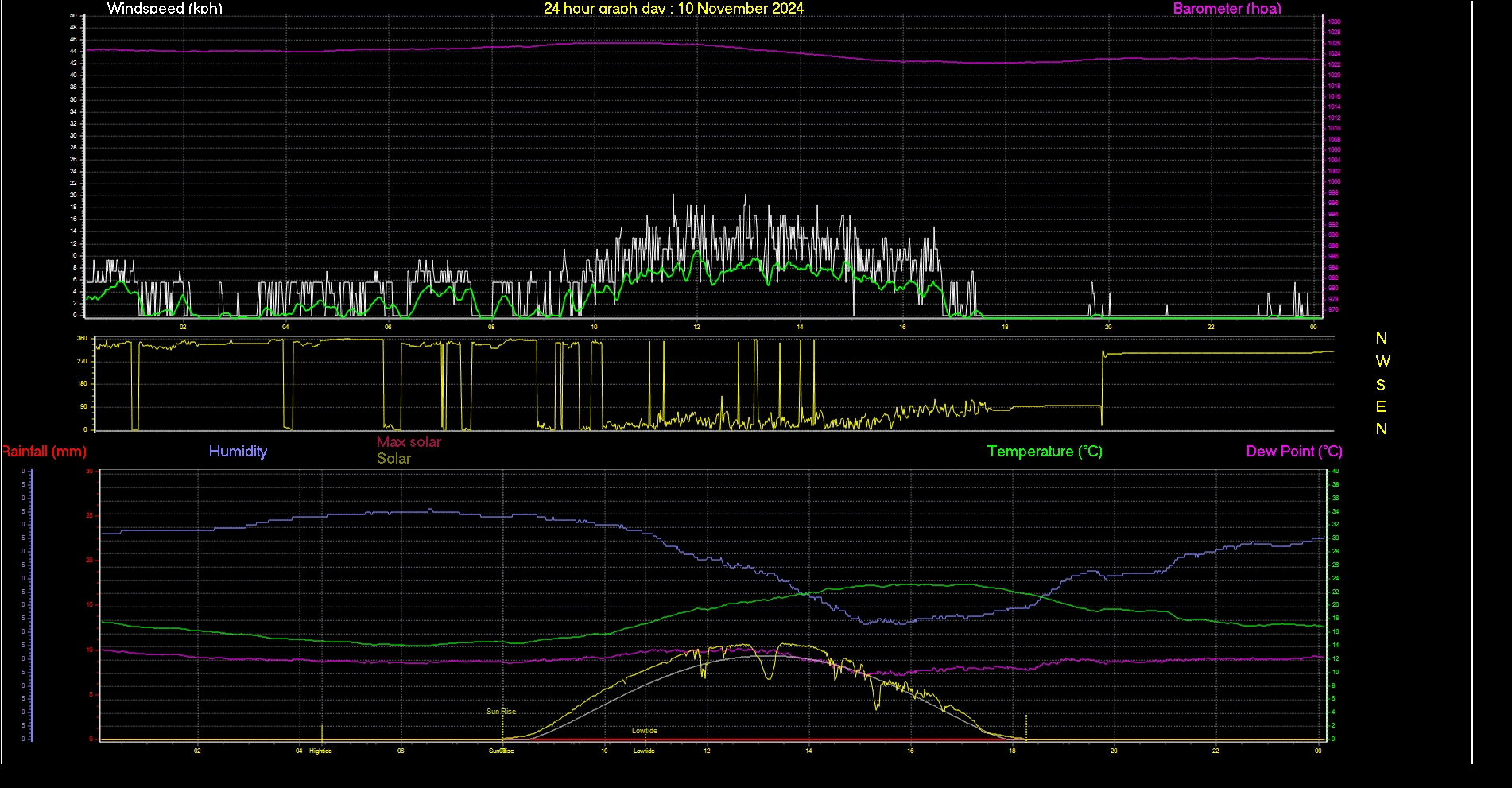Click the "25" value on the red rainfall axis
The image size is (1512, 788).
pos(90,516)
